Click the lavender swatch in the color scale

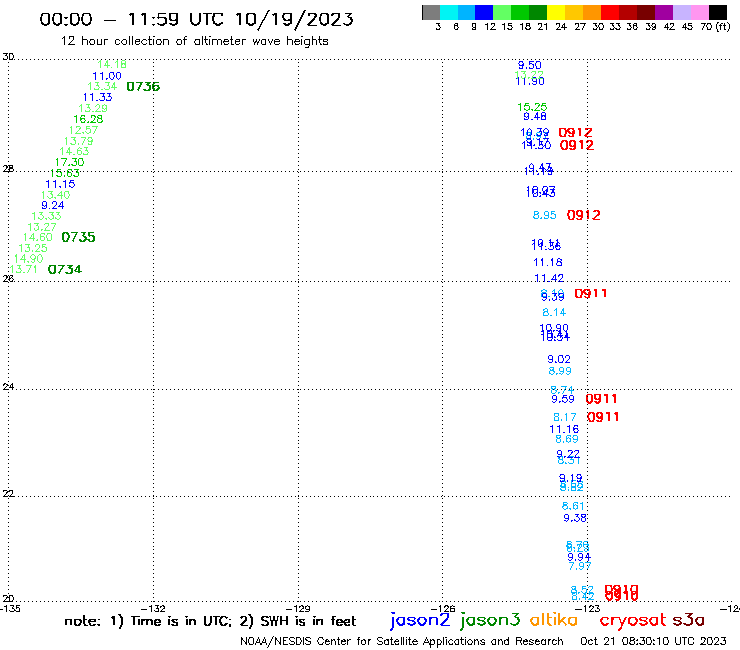(x=681, y=12)
